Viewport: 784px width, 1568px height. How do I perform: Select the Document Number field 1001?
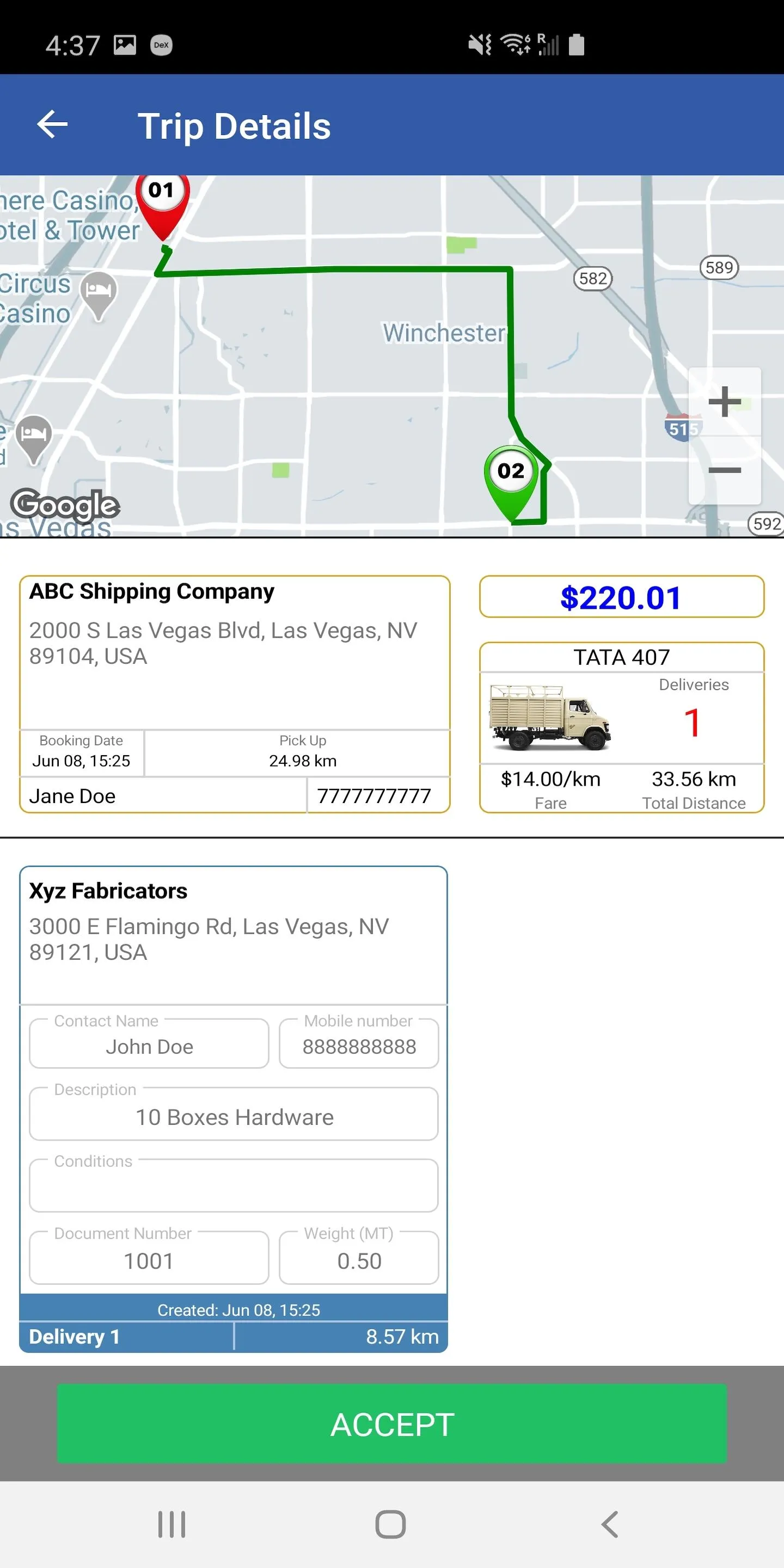149,1258
